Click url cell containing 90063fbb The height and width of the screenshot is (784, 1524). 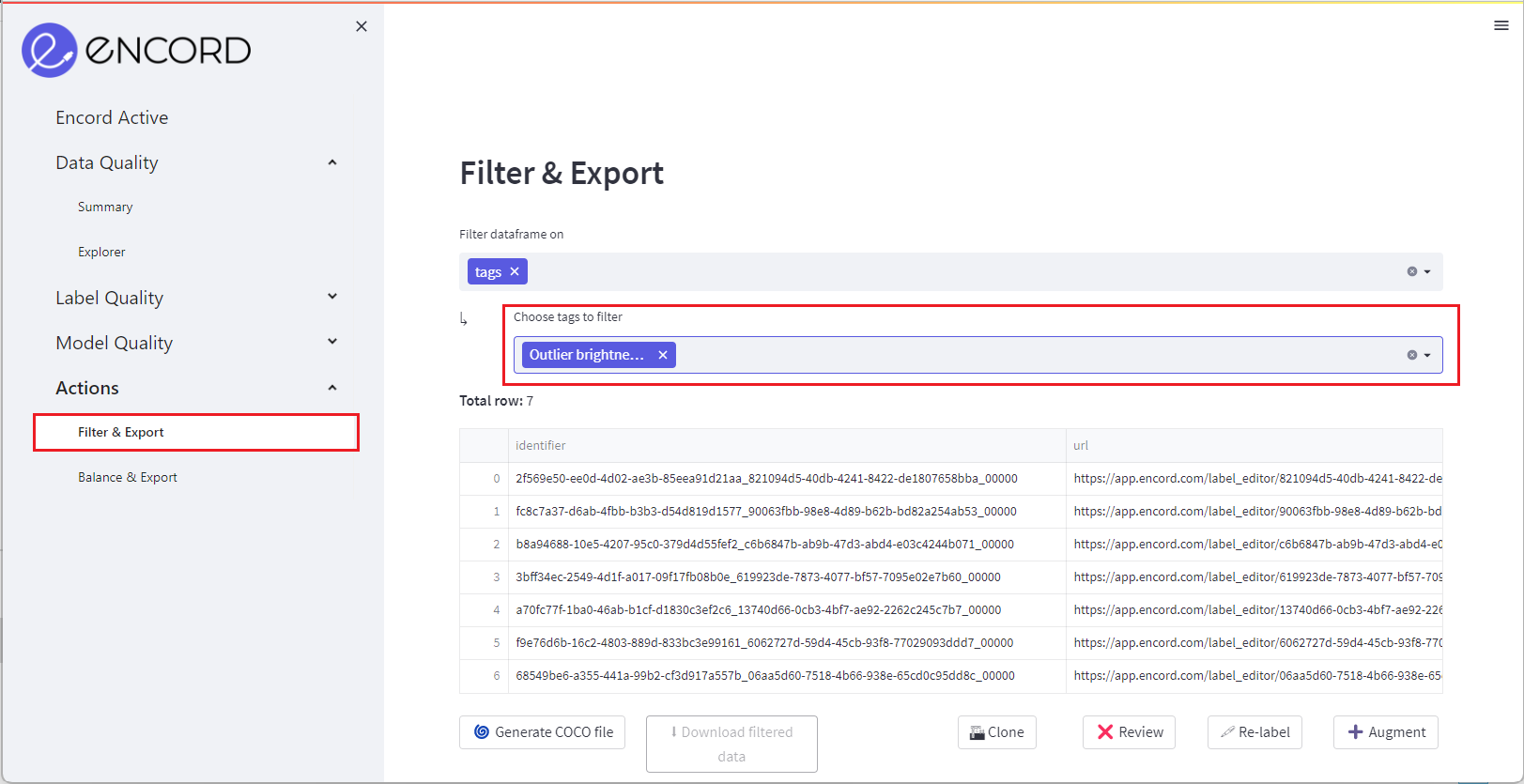tap(1255, 512)
